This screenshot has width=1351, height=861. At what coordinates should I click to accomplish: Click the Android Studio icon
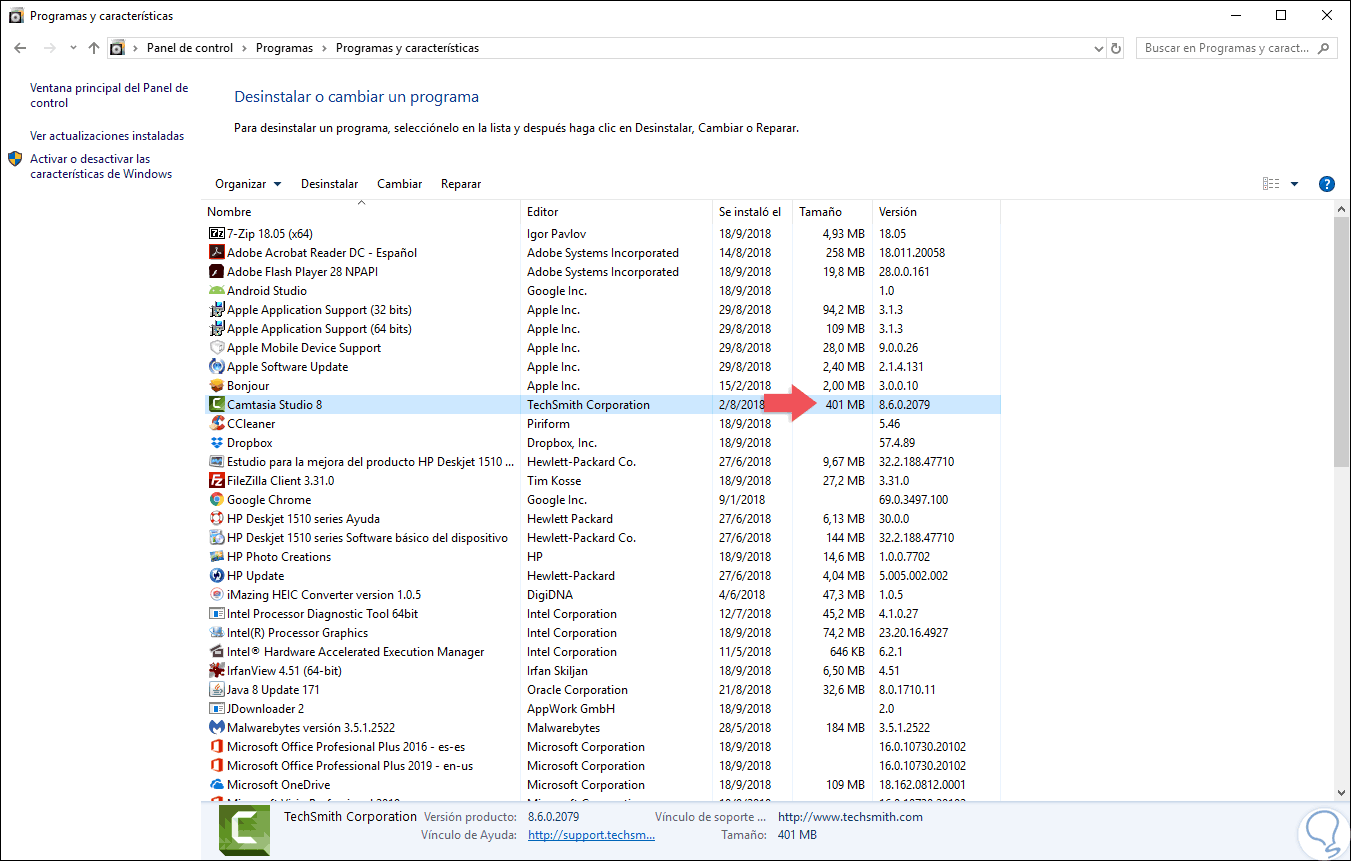[216, 291]
